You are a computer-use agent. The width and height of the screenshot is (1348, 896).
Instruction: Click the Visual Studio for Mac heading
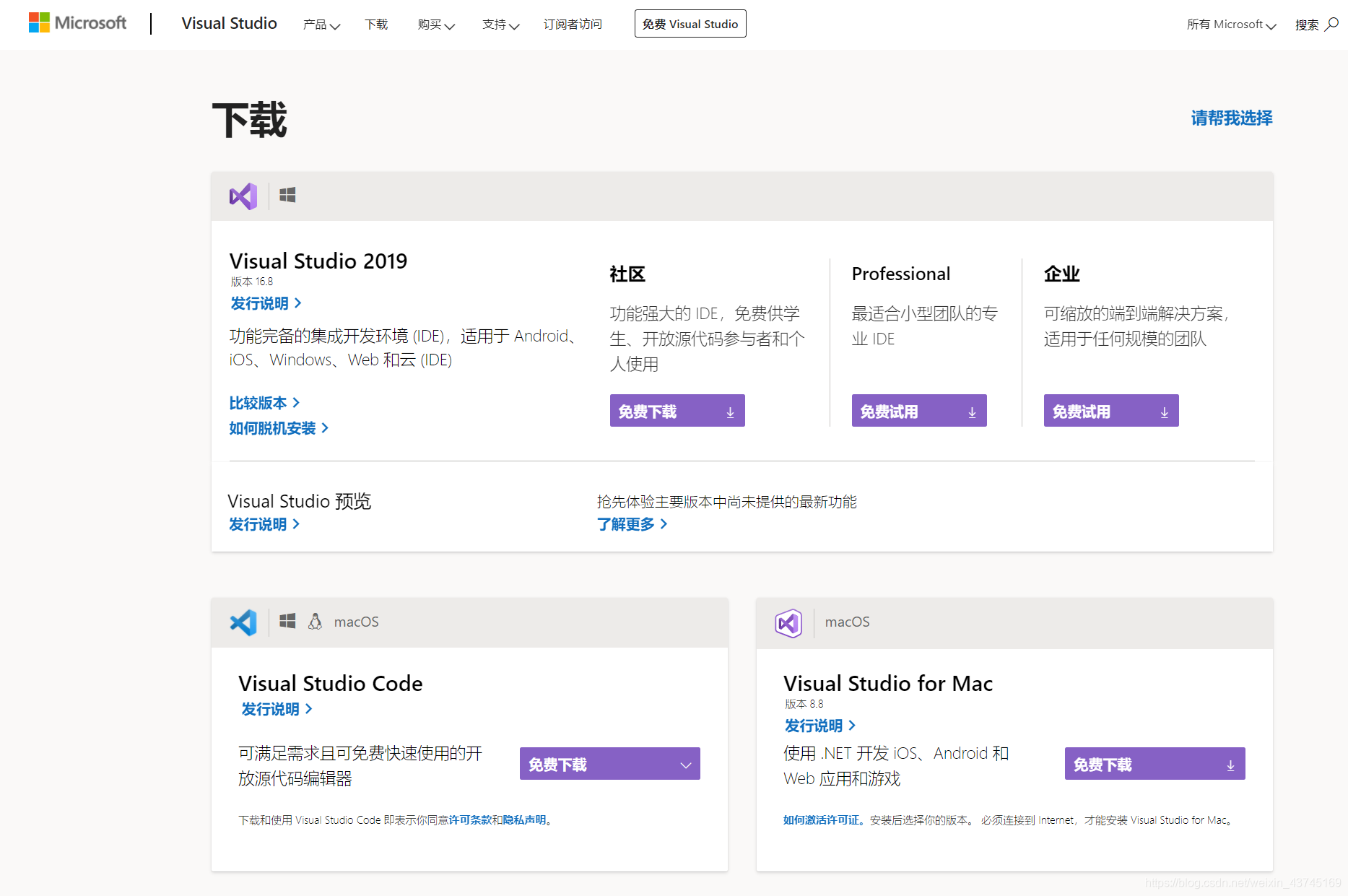[x=888, y=683]
